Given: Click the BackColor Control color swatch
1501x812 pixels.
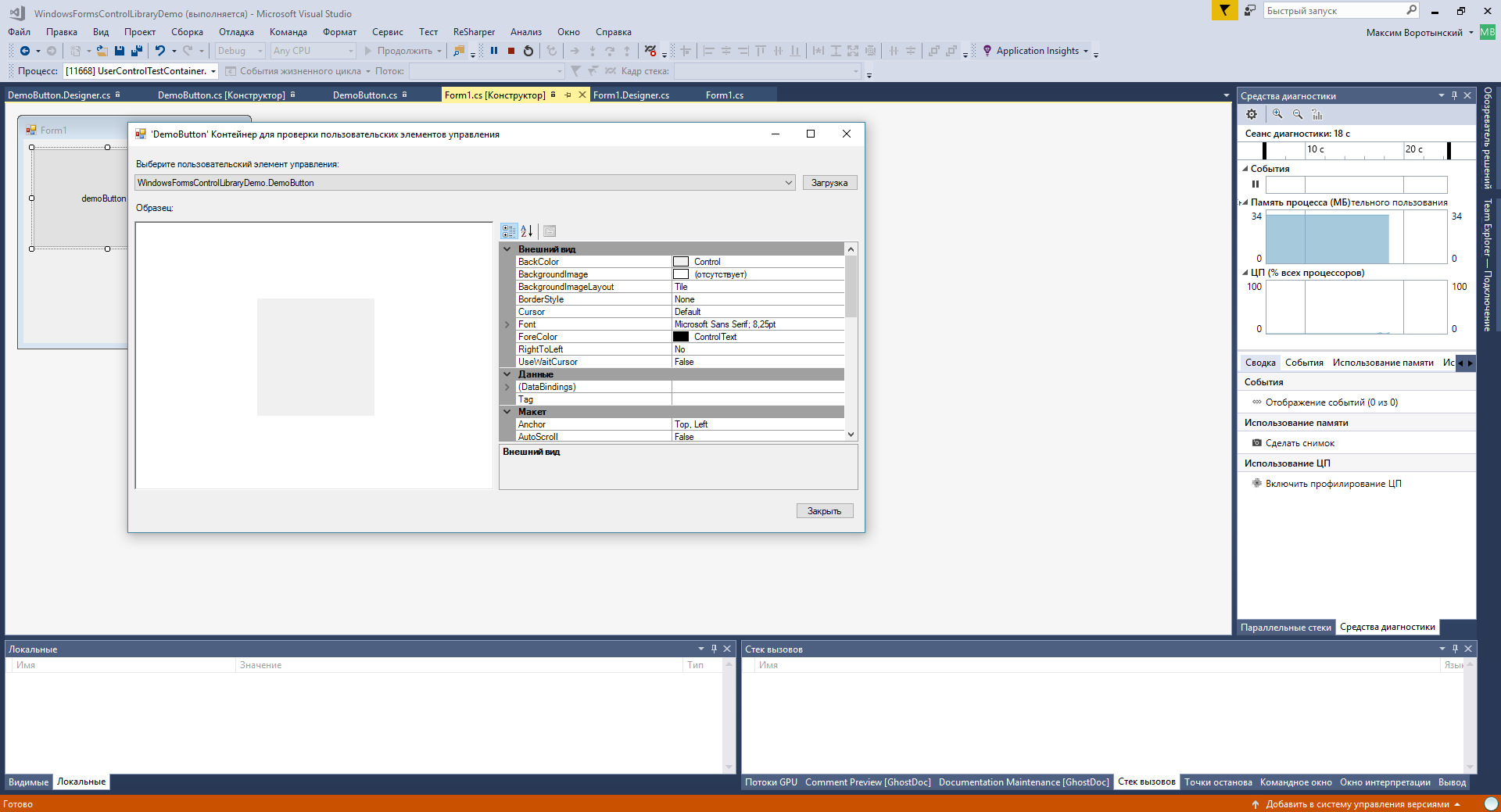Looking at the screenshot, I should coord(681,262).
